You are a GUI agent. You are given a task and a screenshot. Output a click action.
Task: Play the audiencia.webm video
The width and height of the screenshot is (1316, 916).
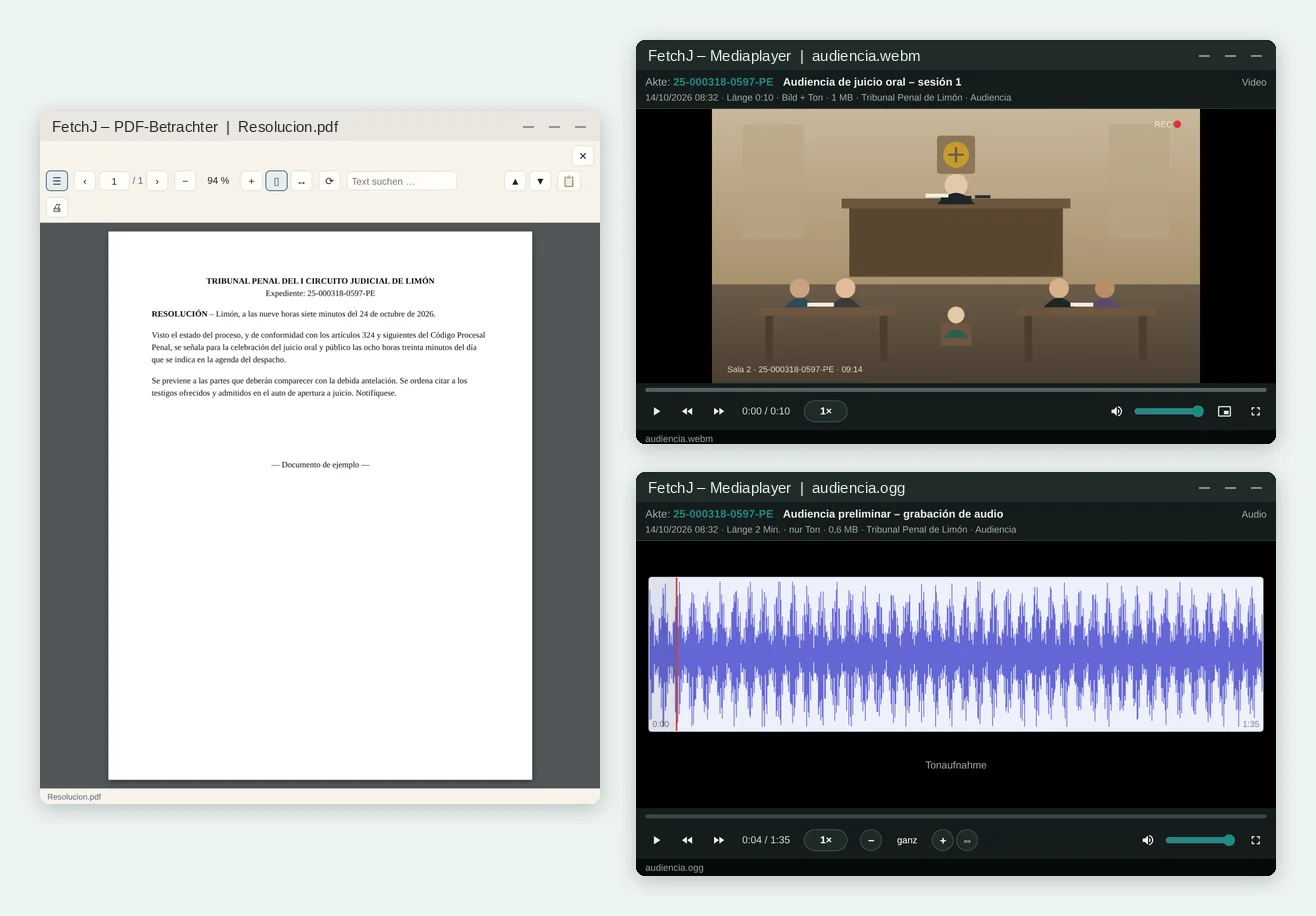pyautogui.click(x=656, y=411)
